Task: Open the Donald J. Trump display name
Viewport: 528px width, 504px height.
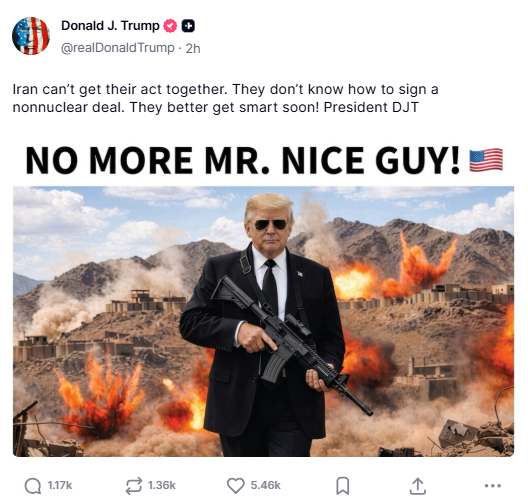Action: click(110, 26)
